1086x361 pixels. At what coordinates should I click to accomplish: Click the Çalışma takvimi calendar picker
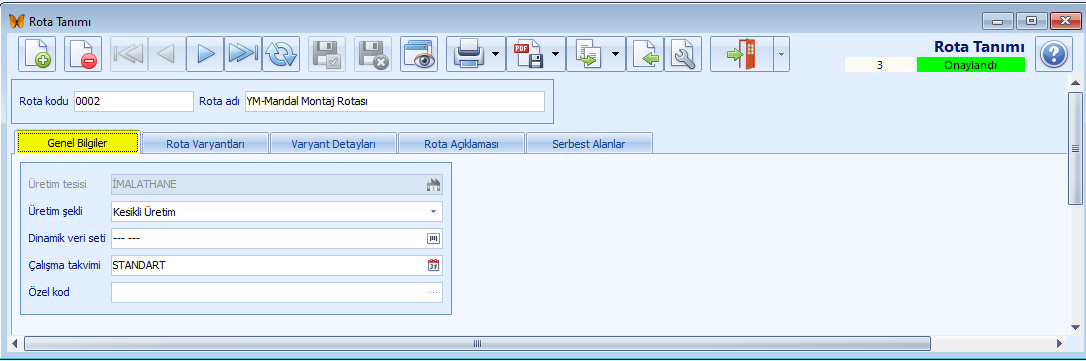(x=434, y=265)
